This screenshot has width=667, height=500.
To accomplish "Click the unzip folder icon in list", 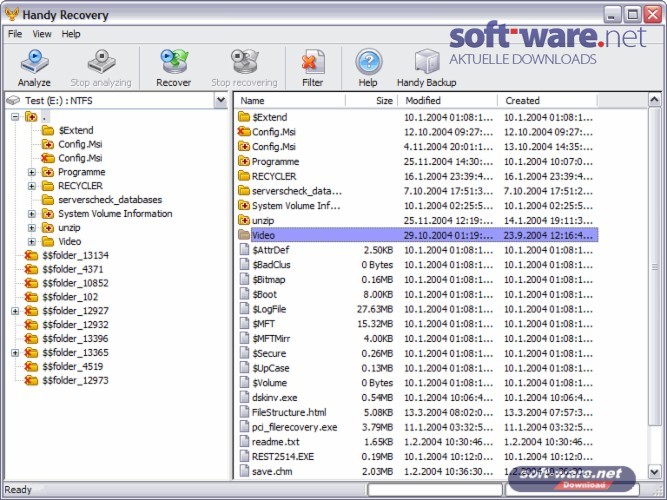I will point(244,220).
